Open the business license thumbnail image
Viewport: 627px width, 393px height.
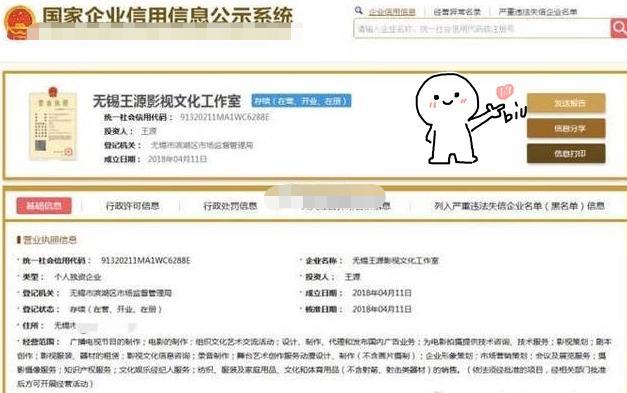tap(52, 124)
